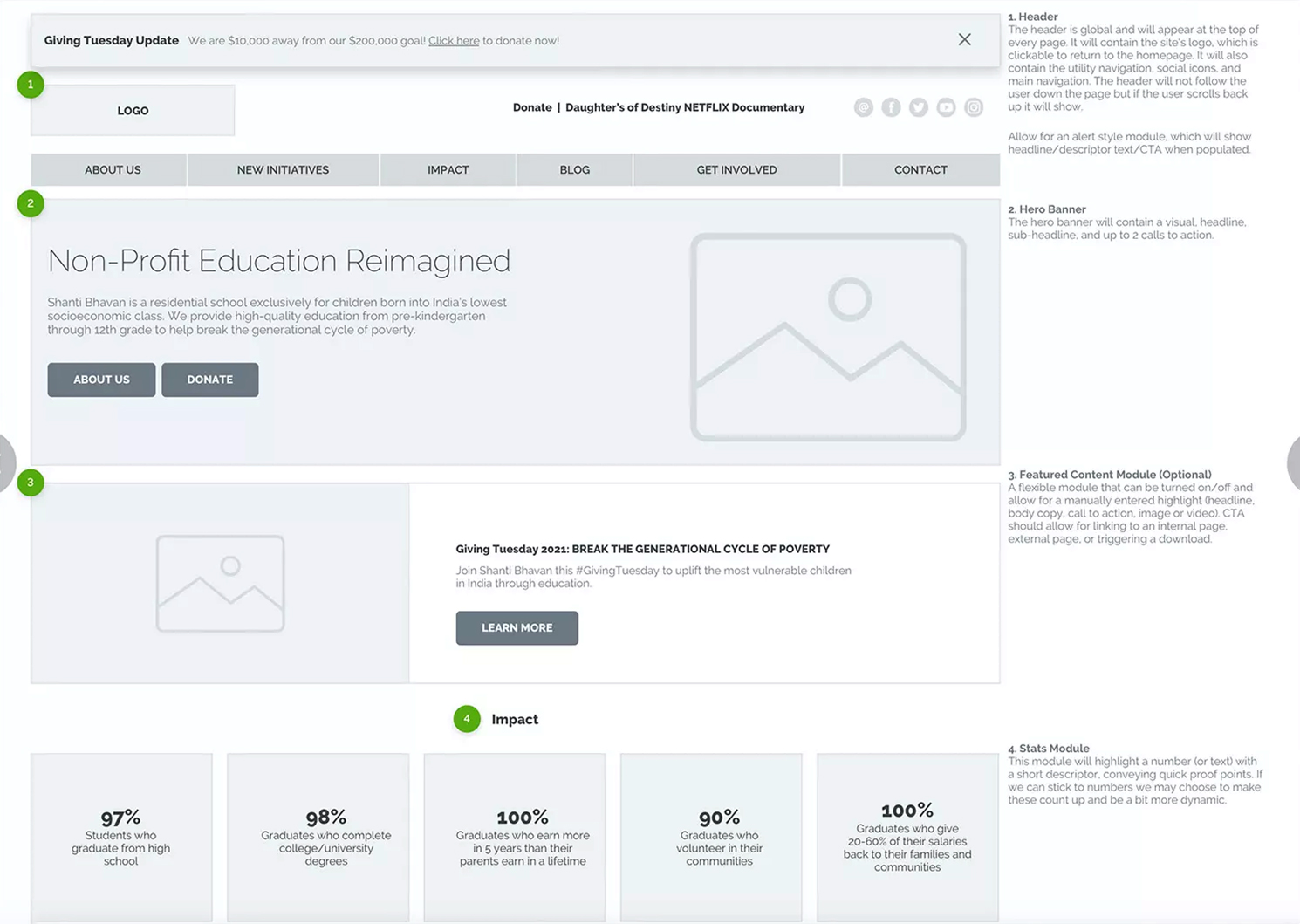Select the large hero image placeholder
Screen dimensions: 1300x924
pyautogui.click(x=828, y=337)
